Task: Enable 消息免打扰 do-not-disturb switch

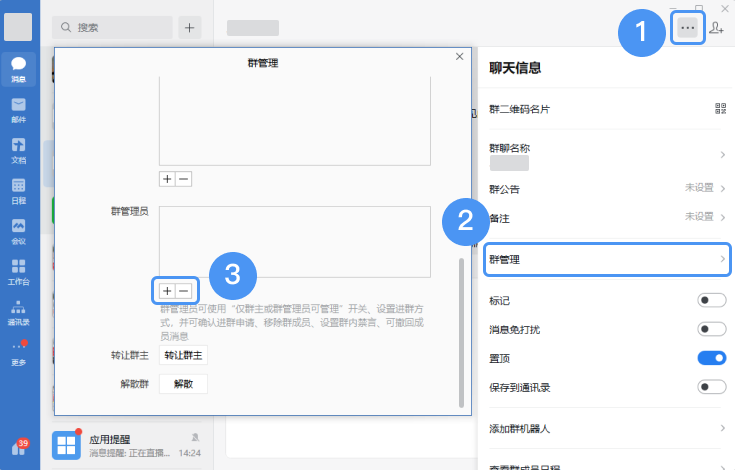Action: (711, 329)
